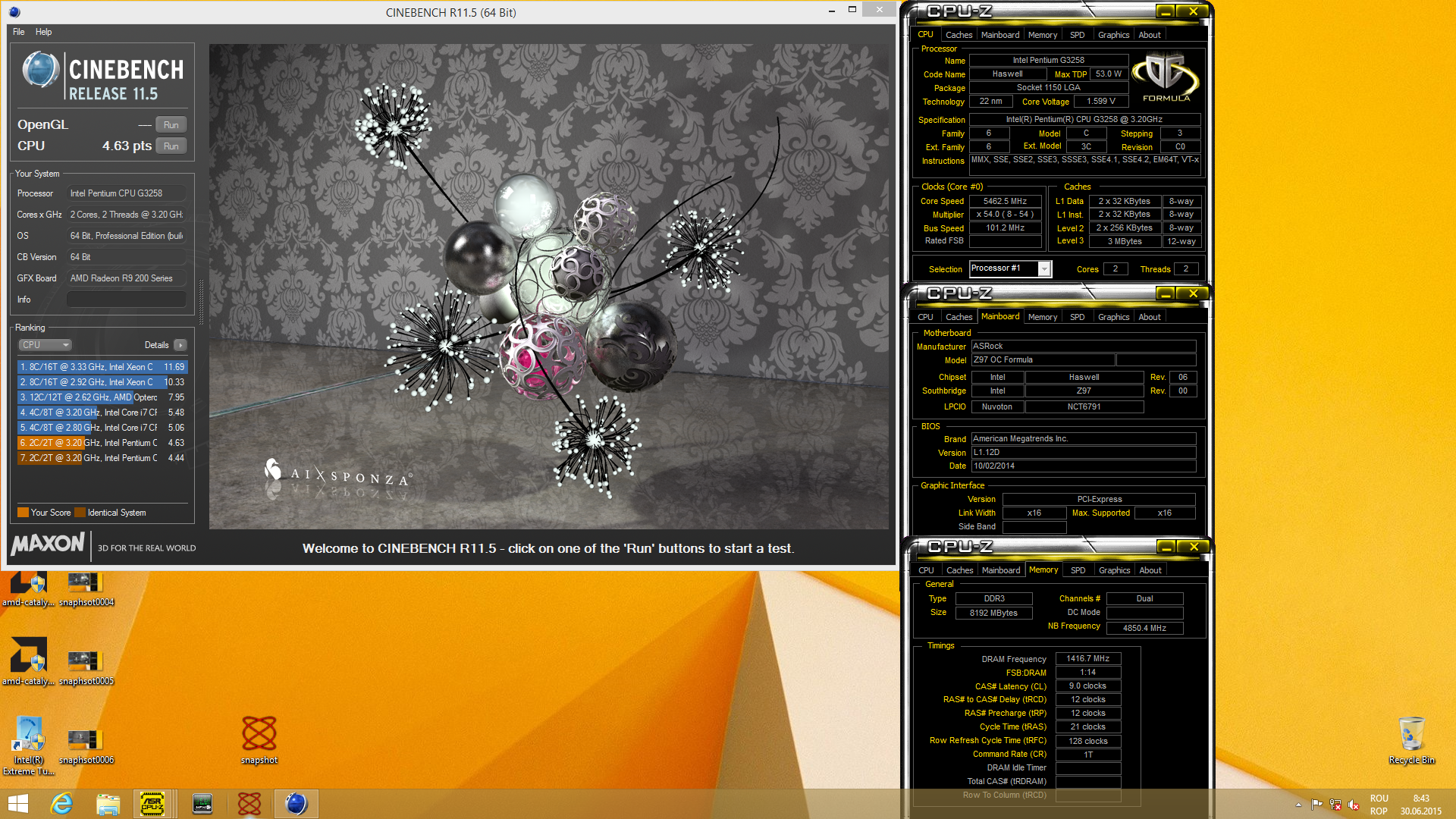Click the Cinebench logo sphere
This screenshot has width=1456, height=819.
click(41, 70)
